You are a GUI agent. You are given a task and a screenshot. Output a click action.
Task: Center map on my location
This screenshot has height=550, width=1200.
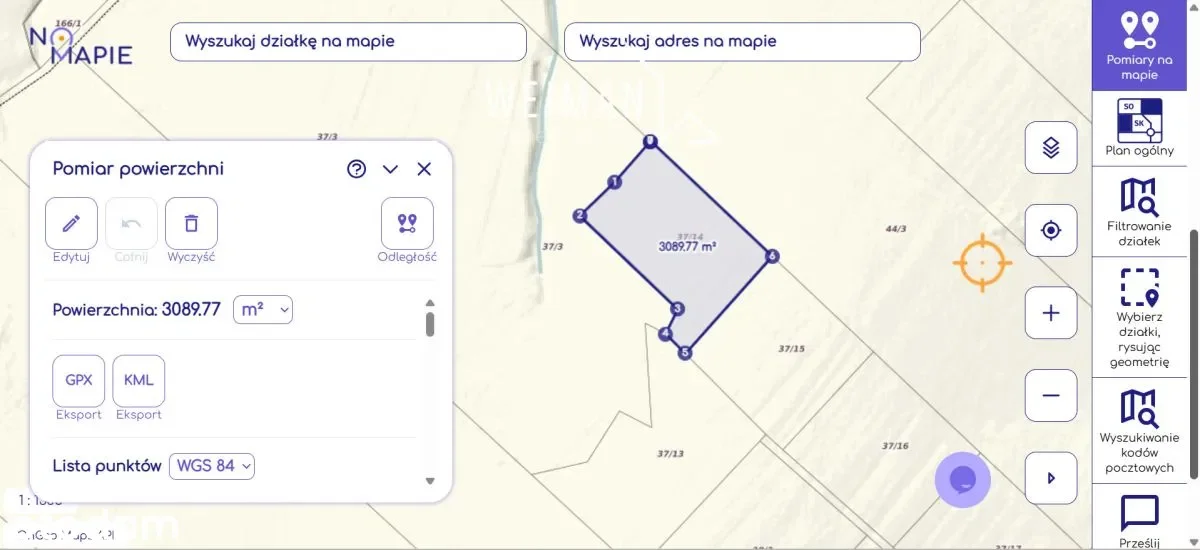[1051, 231]
